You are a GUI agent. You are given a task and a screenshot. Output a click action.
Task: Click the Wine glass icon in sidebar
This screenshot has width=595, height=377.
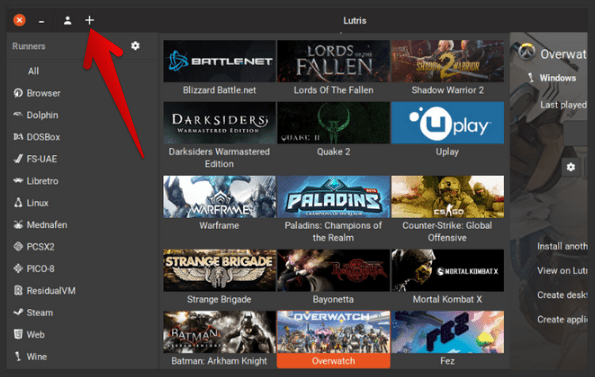17,356
